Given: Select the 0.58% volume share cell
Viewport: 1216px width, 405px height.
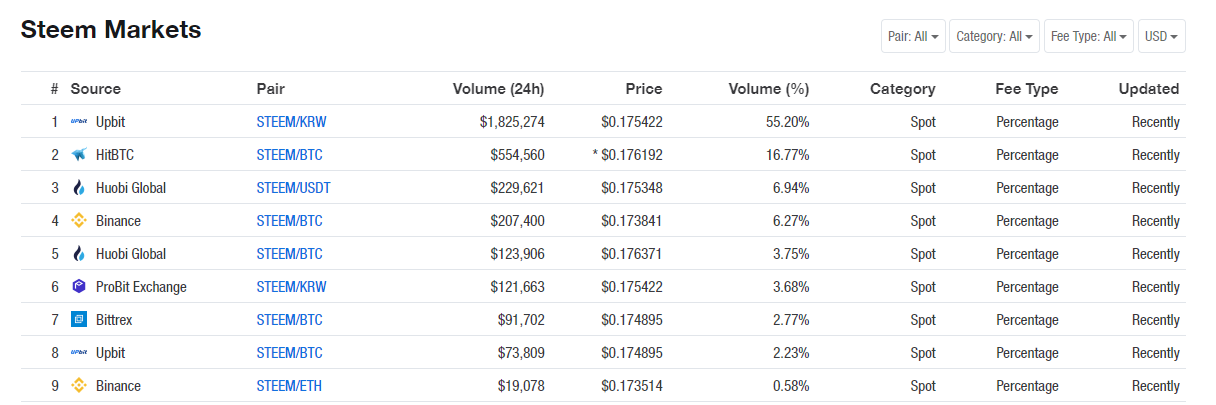Looking at the screenshot, I should coord(792,386).
